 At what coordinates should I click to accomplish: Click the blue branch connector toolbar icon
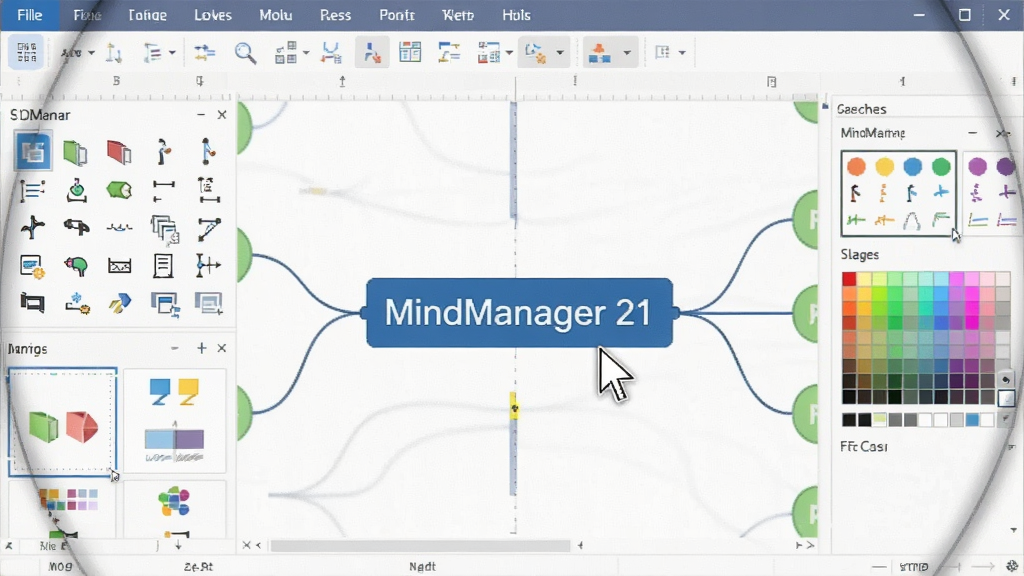(331, 53)
